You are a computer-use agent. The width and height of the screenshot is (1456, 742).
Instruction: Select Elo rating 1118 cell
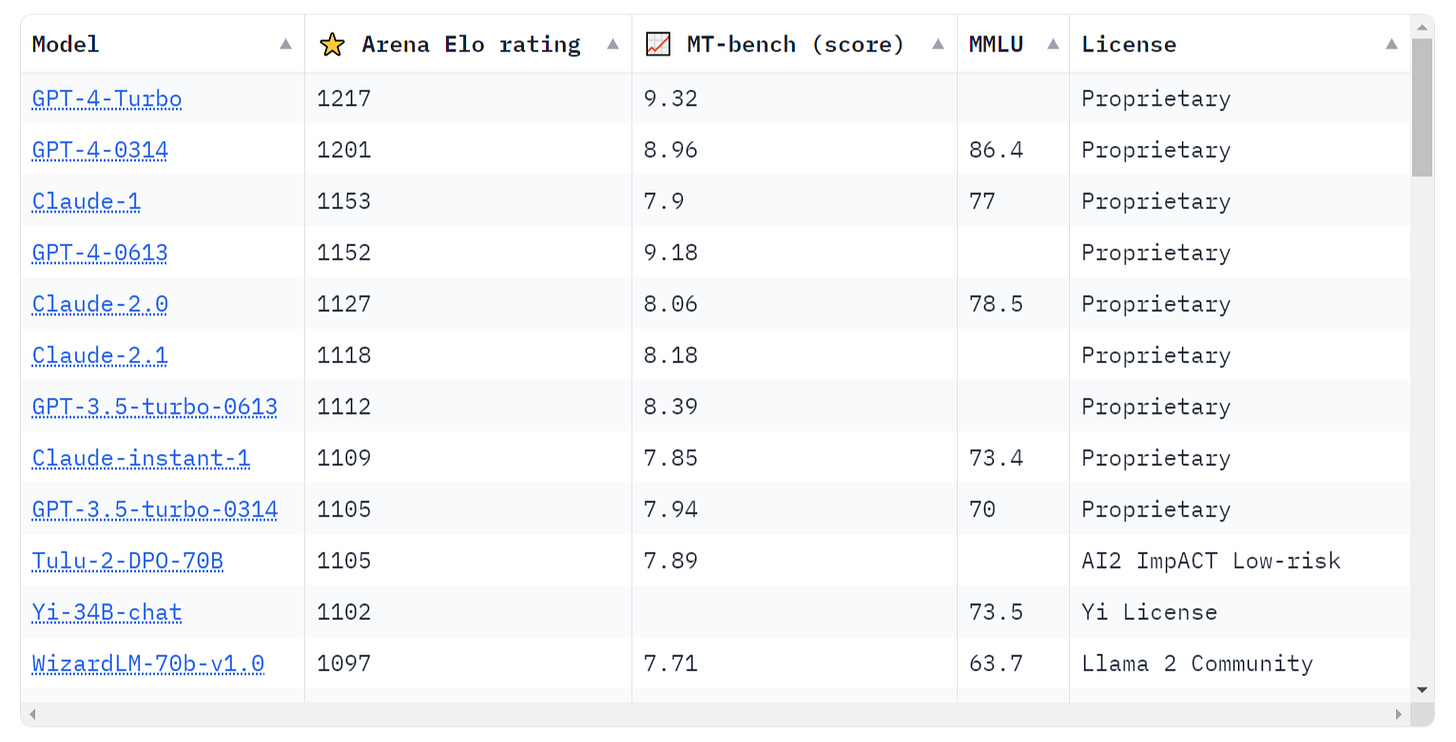tap(468, 355)
